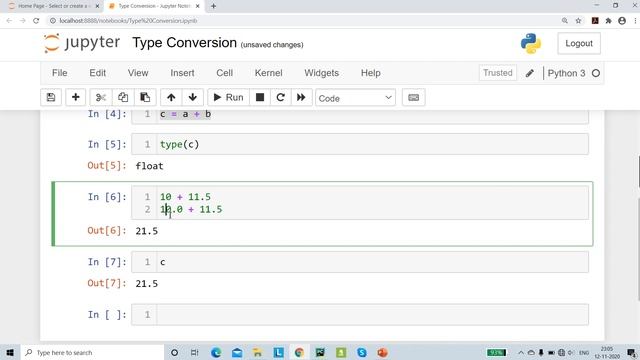
Task: Copy selected cells icon
Action: click(x=123, y=98)
